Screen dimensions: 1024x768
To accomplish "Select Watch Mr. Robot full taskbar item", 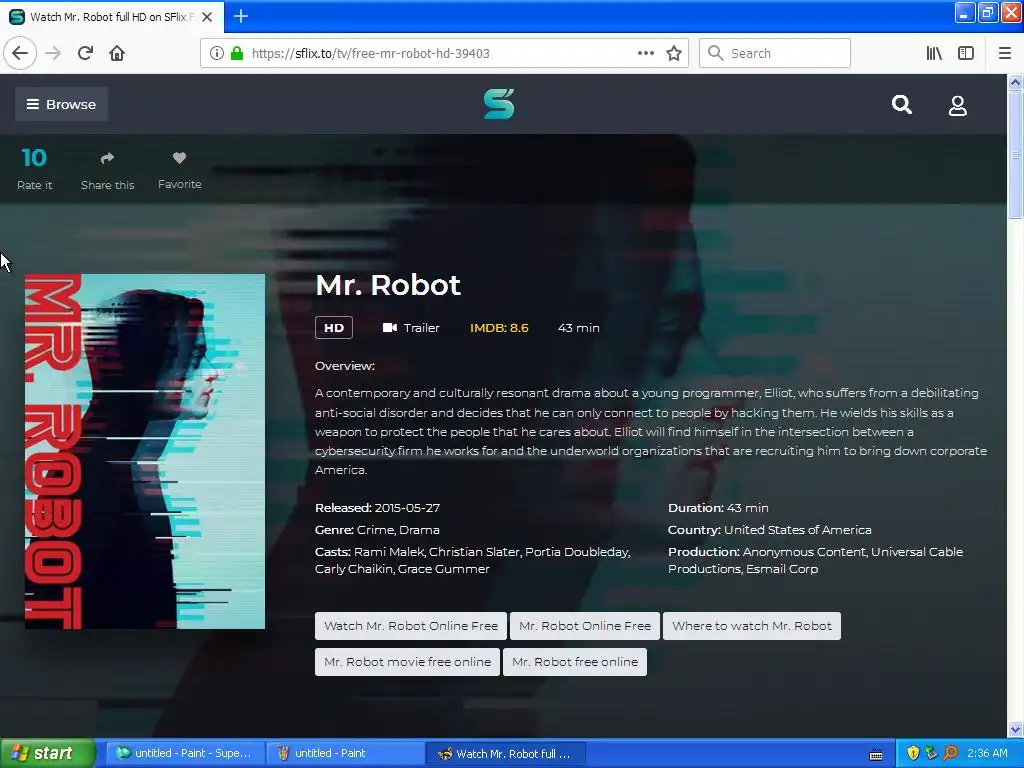I will pos(505,754).
